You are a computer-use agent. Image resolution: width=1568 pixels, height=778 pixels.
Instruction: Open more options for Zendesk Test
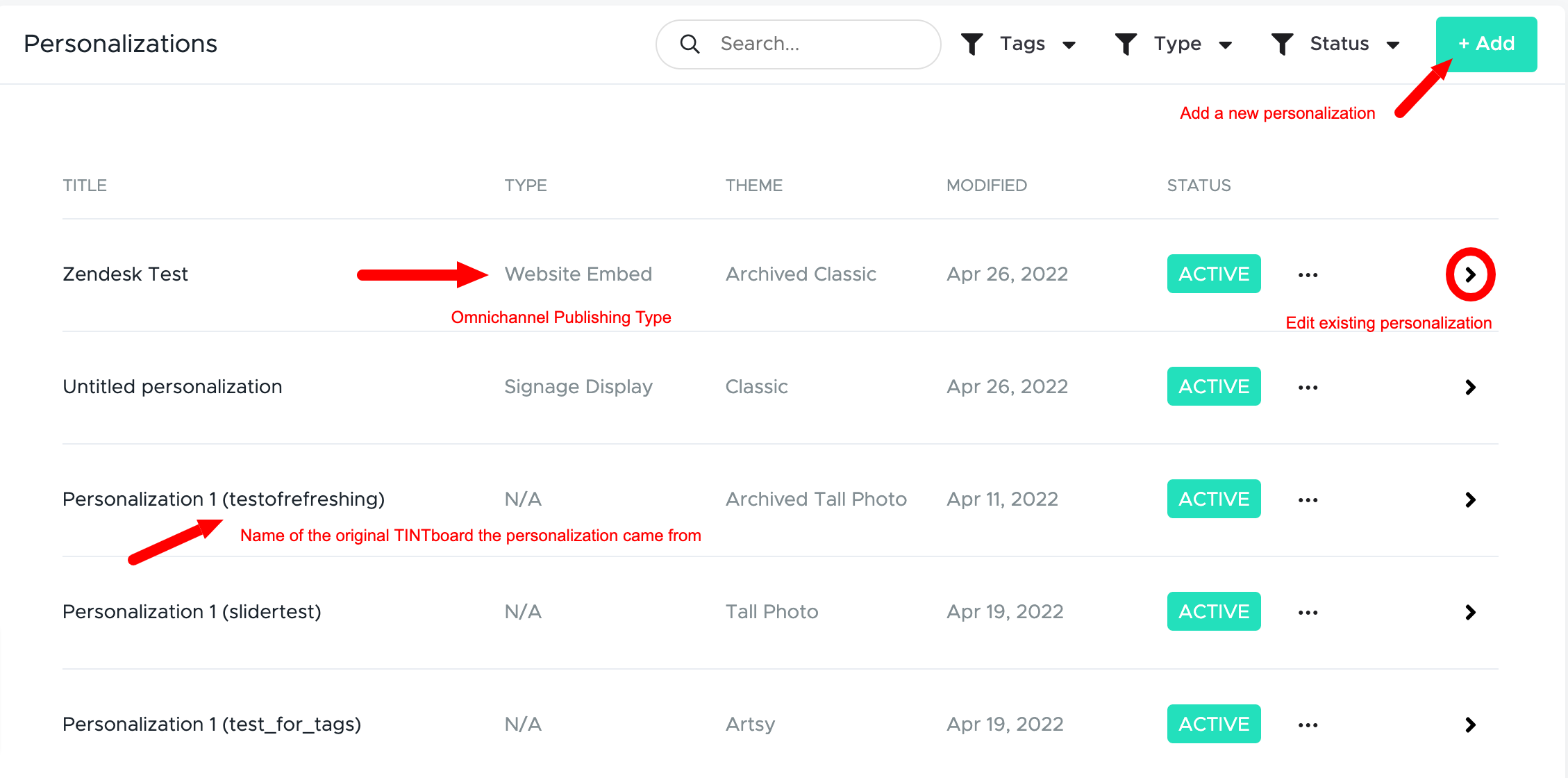1308,274
